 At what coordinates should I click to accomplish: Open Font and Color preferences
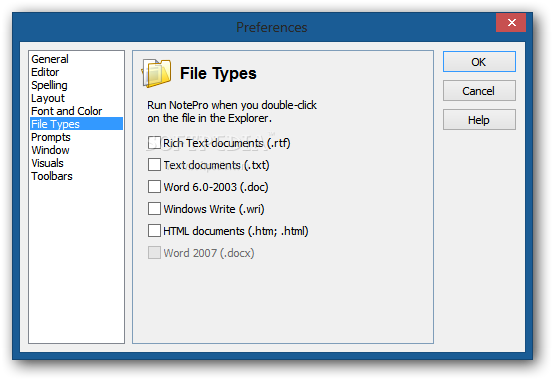(67, 111)
